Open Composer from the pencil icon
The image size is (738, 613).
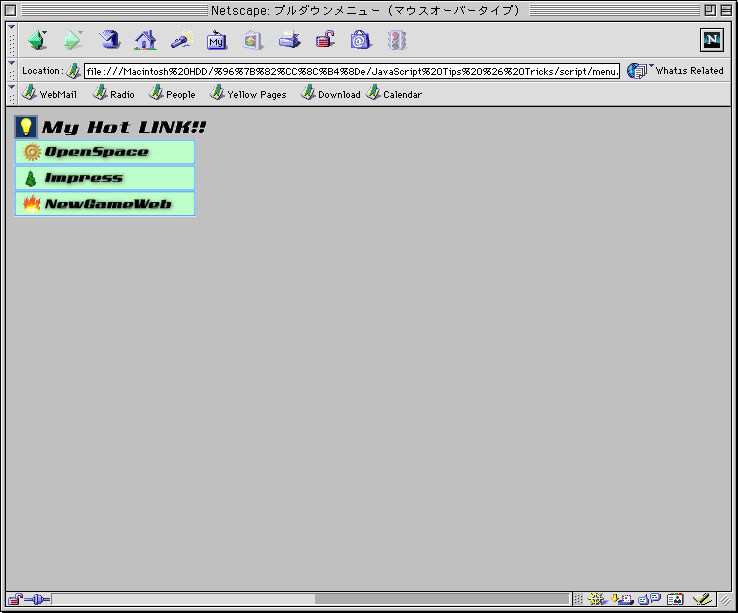(702, 599)
